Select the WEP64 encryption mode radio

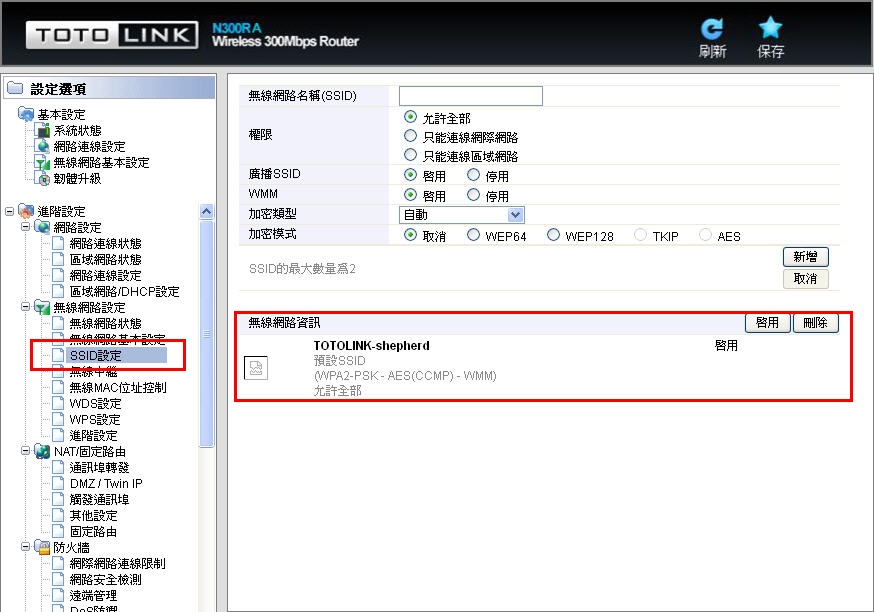(x=473, y=235)
